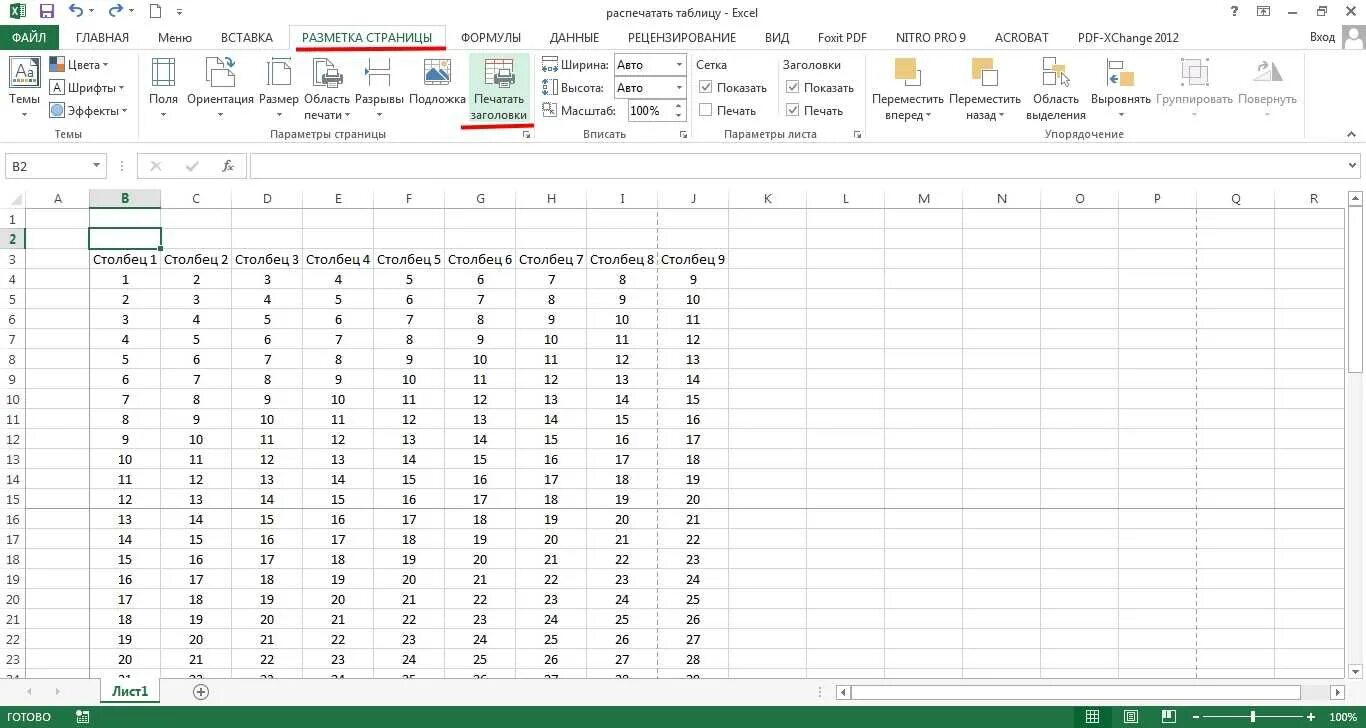Click macro record icon in status bar
1366x728 pixels.
tap(83, 717)
